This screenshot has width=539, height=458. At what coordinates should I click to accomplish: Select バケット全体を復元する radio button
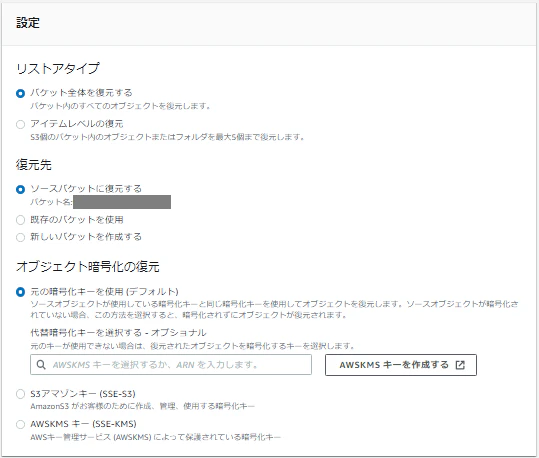click(x=20, y=93)
